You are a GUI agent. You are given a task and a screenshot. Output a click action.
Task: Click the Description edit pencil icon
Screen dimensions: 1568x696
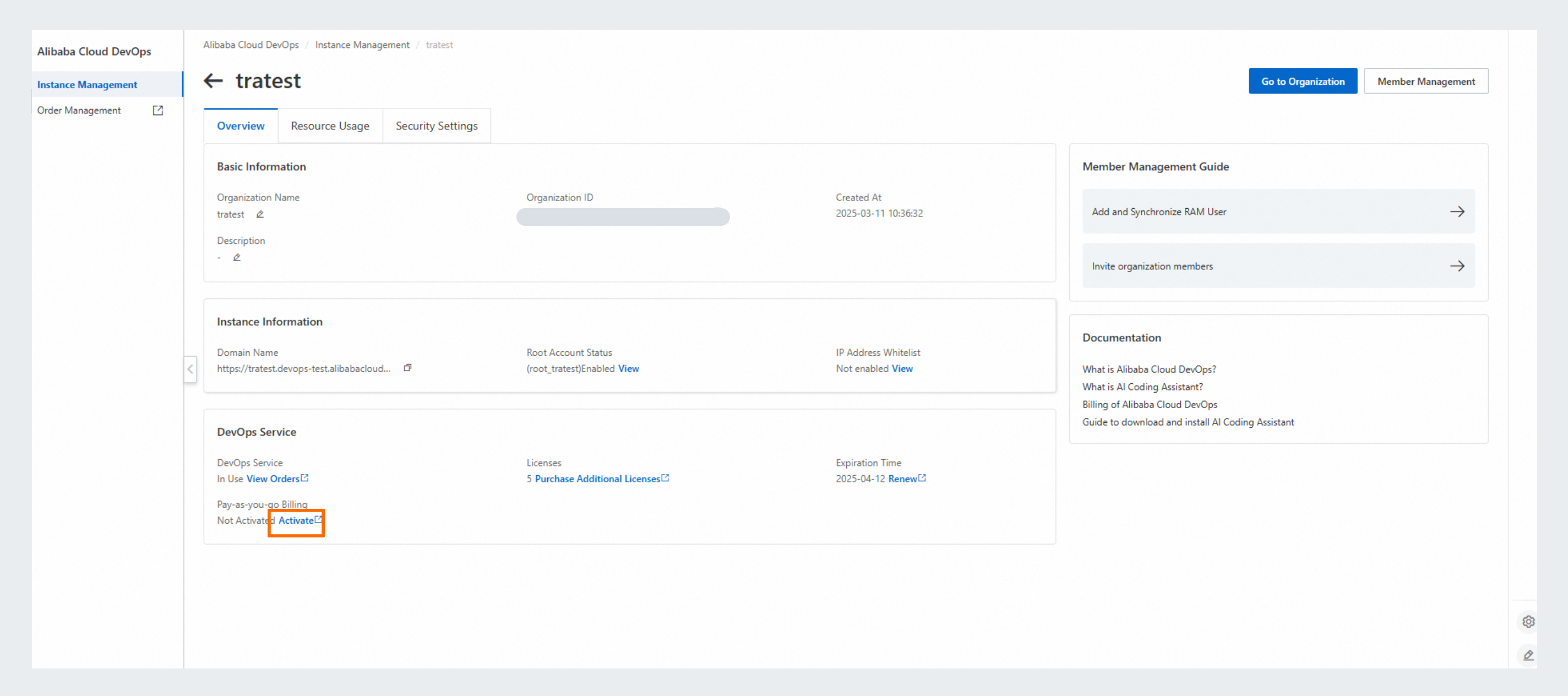click(237, 258)
